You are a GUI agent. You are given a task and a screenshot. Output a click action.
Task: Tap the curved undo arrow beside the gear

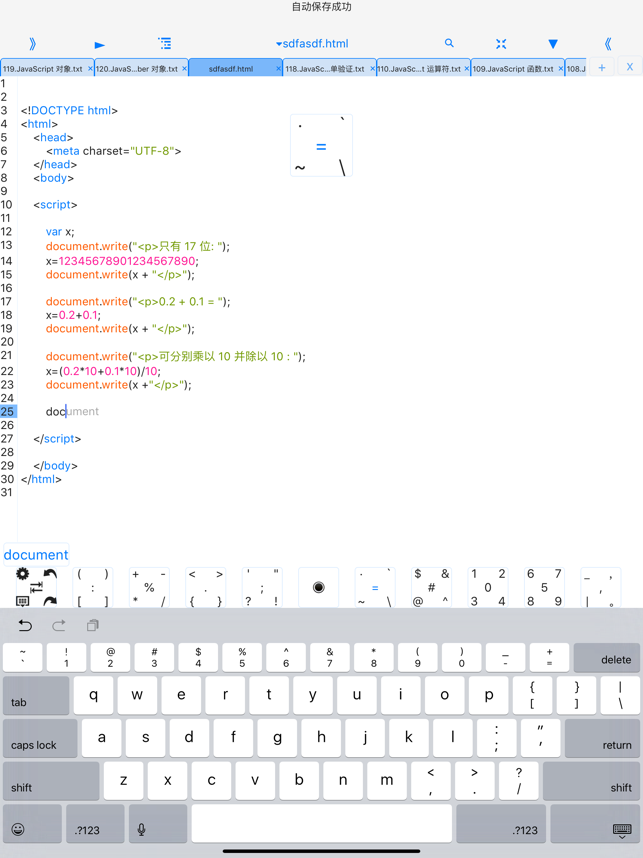[x=50, y=573]
